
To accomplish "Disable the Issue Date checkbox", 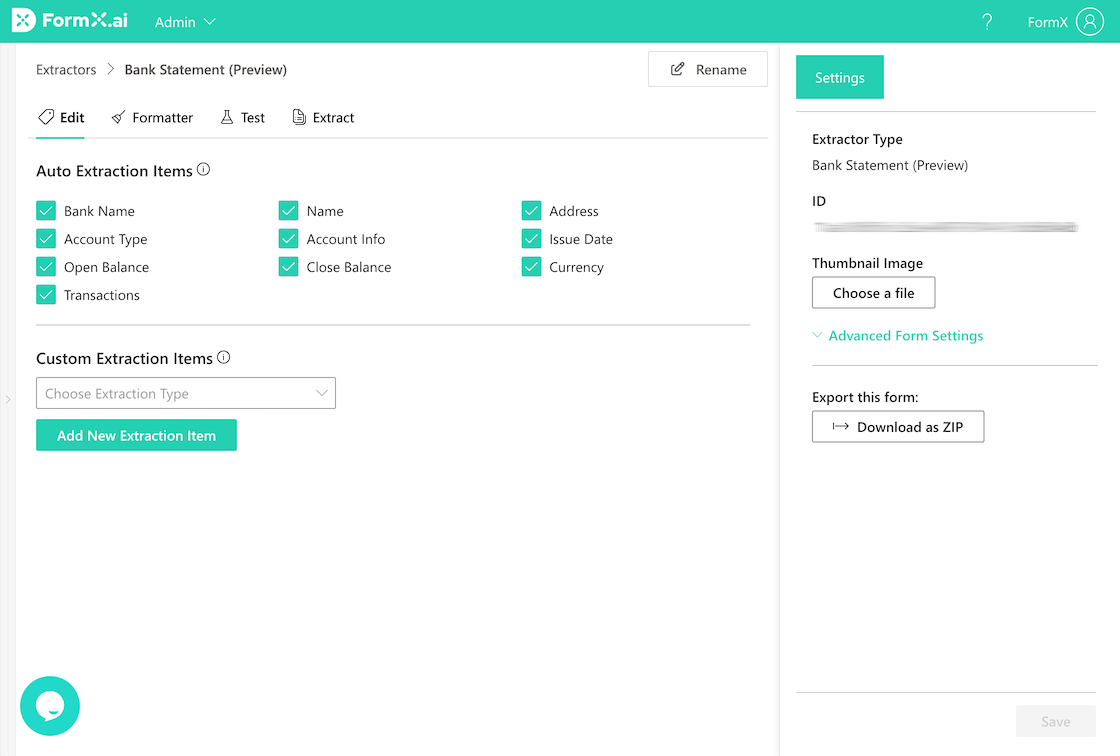I will click(x=531, y=238).
